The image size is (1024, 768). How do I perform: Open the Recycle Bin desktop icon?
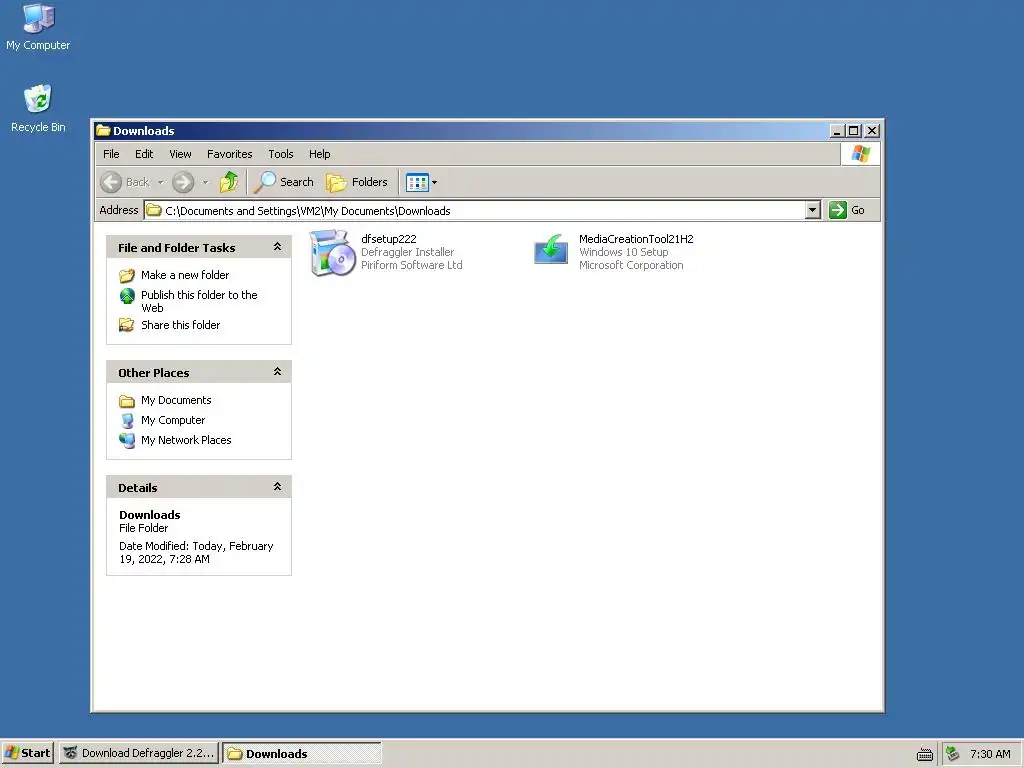38,108
